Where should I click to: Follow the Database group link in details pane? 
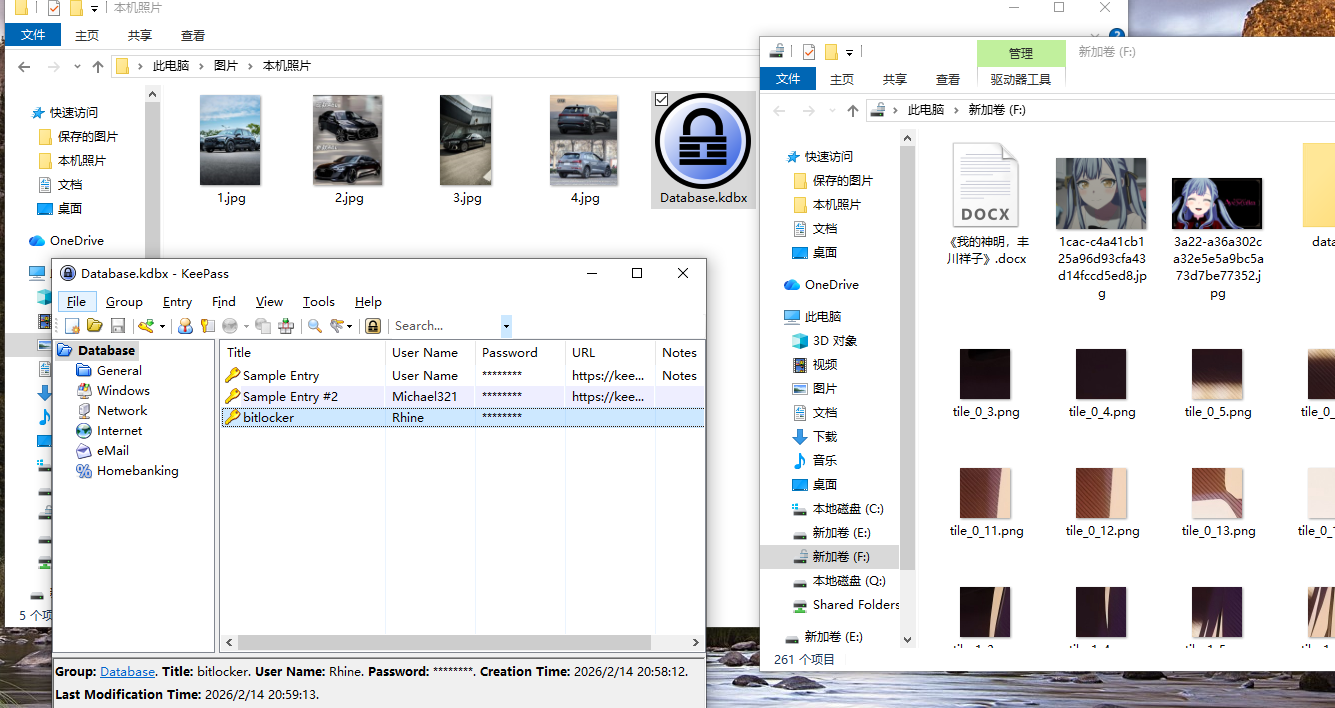127,672
